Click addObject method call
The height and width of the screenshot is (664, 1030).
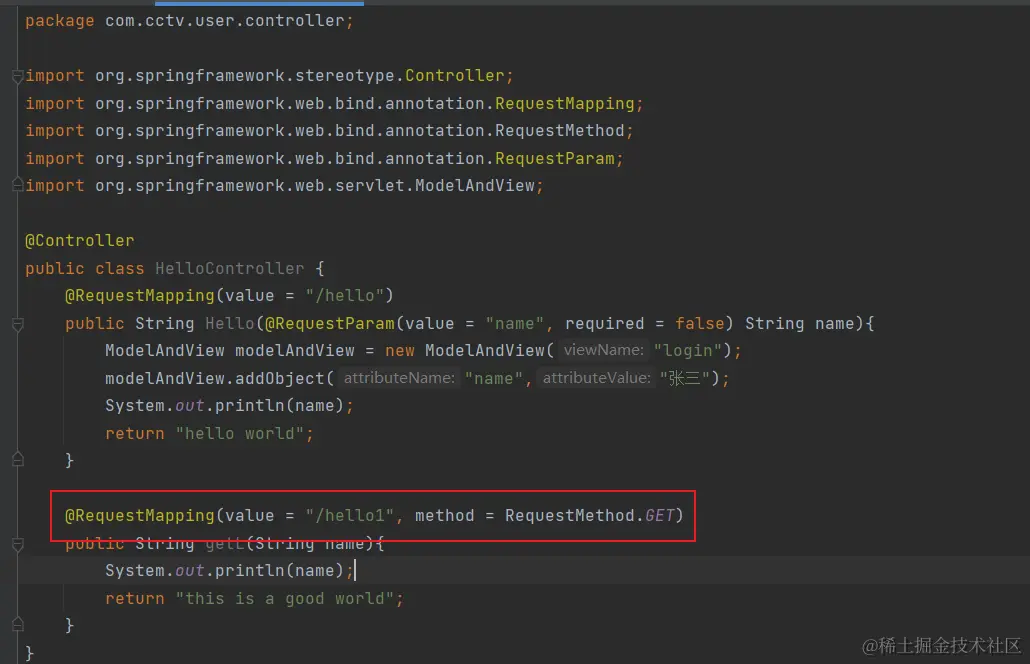pyautogui.click(x=279, y=378)
